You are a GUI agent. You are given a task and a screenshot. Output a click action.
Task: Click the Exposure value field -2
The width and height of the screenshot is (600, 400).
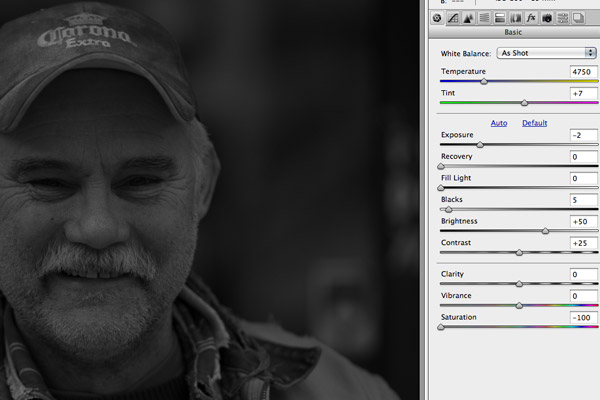point(584,135)
